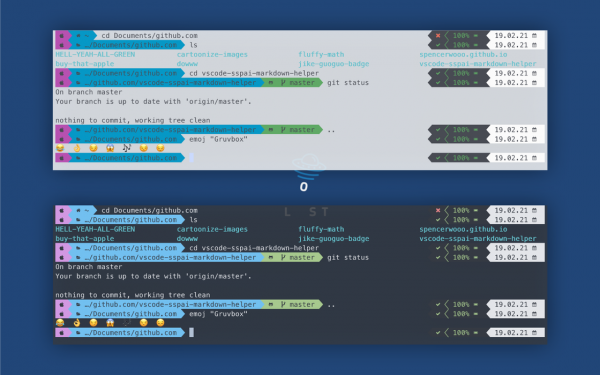The height and width of the screenshot is (375, 600).
Task: Click 'spencerwooo.github.io' folder in light terminal
Action: point(463,55)
